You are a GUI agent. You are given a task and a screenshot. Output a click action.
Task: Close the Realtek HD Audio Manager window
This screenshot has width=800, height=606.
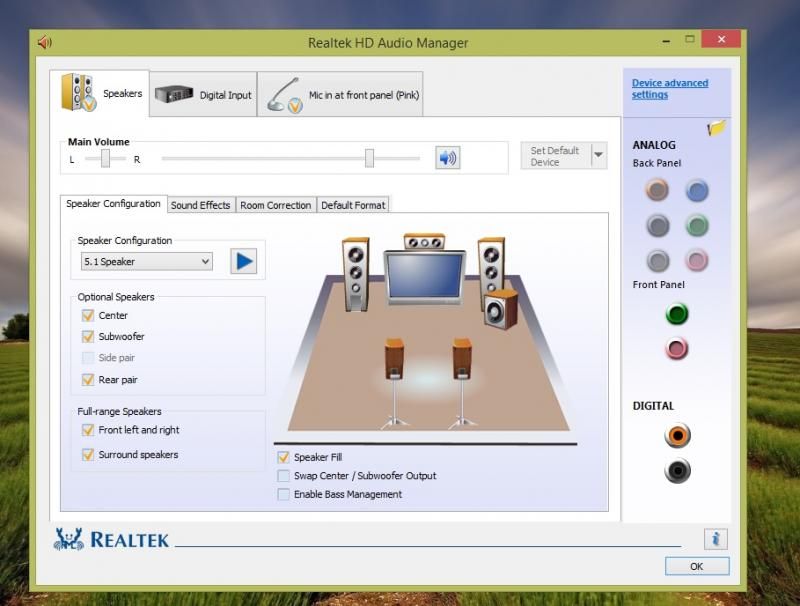click(721, 39)
